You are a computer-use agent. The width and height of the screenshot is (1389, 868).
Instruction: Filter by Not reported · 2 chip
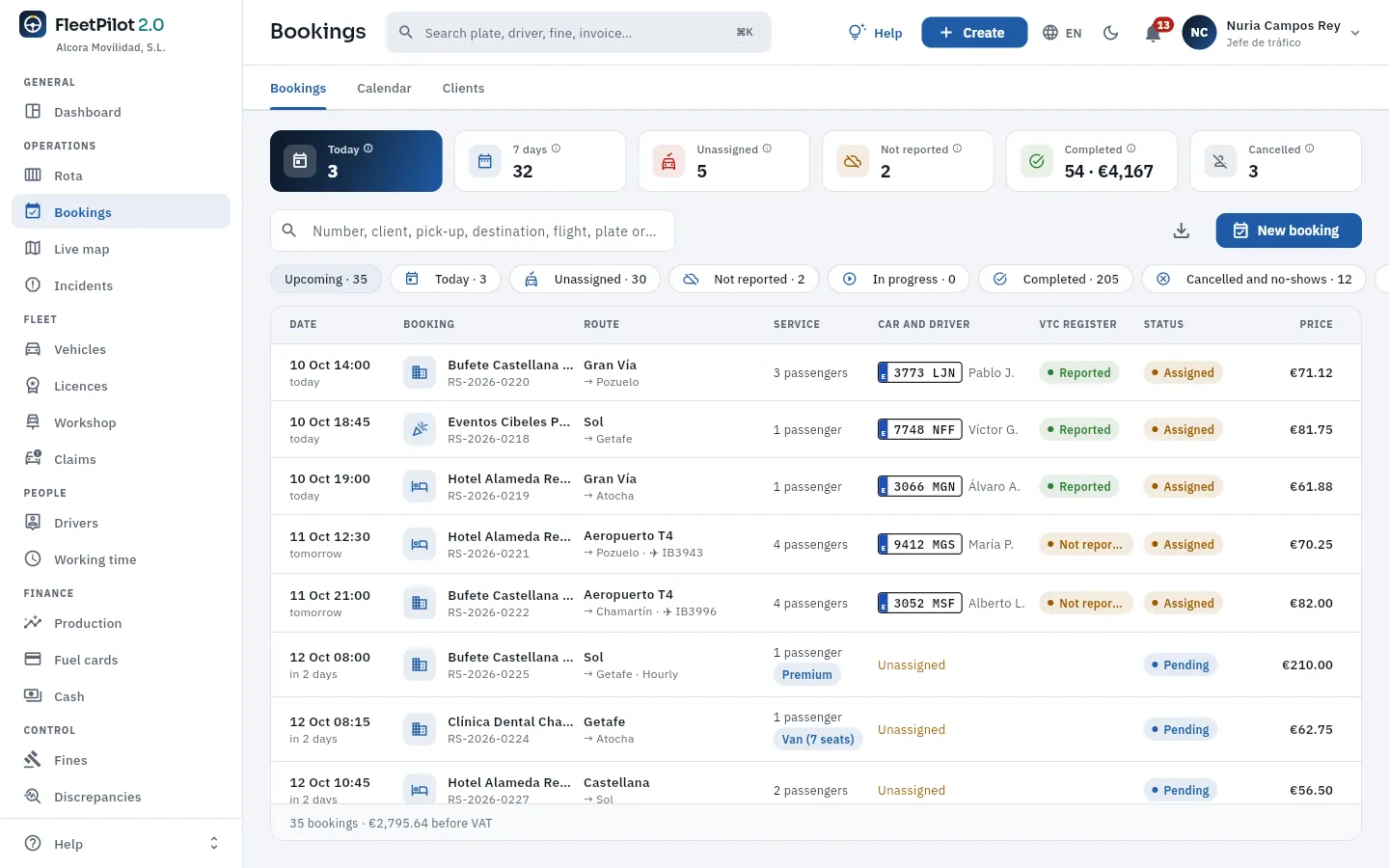point(745,279)
